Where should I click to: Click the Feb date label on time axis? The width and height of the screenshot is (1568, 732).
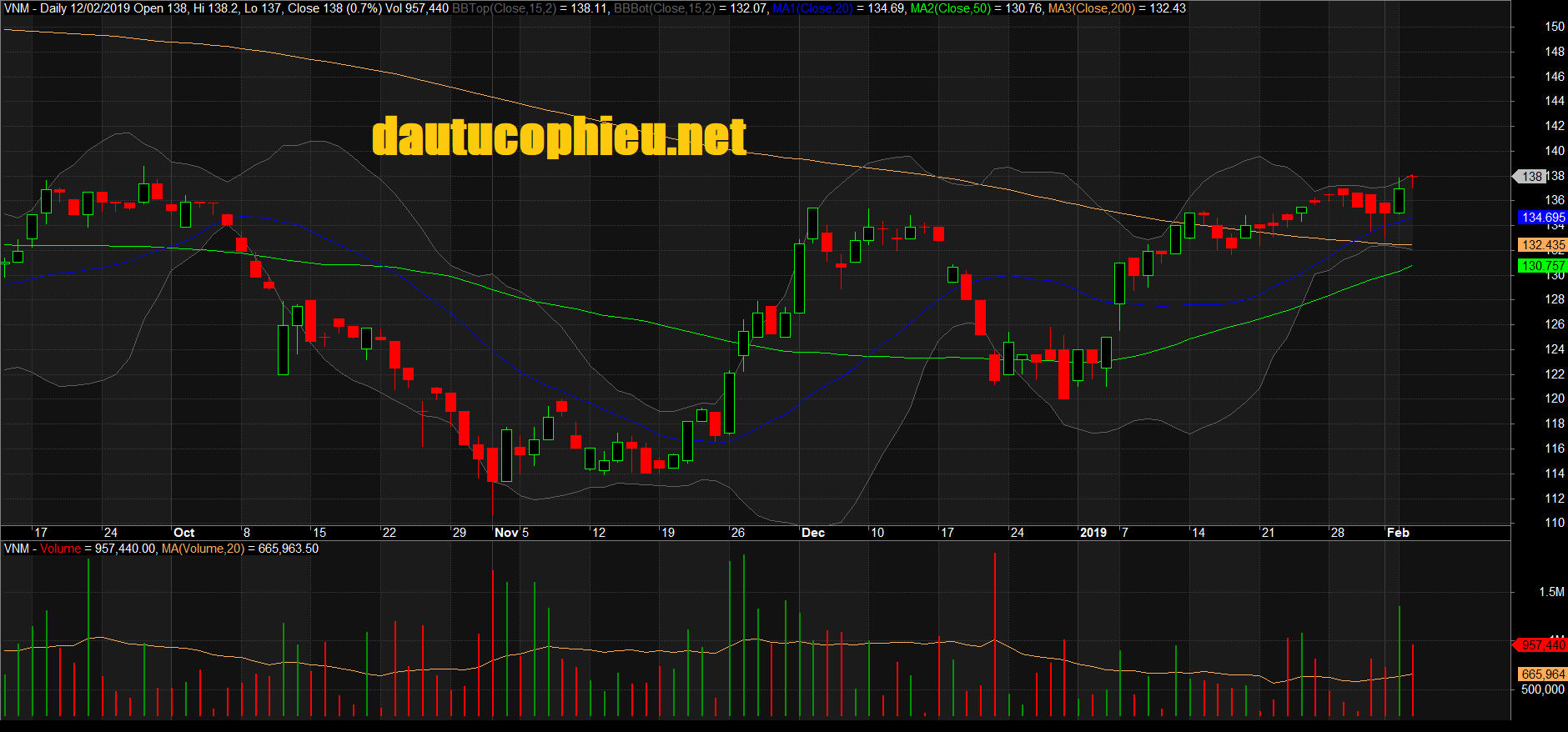[1398, 533]
